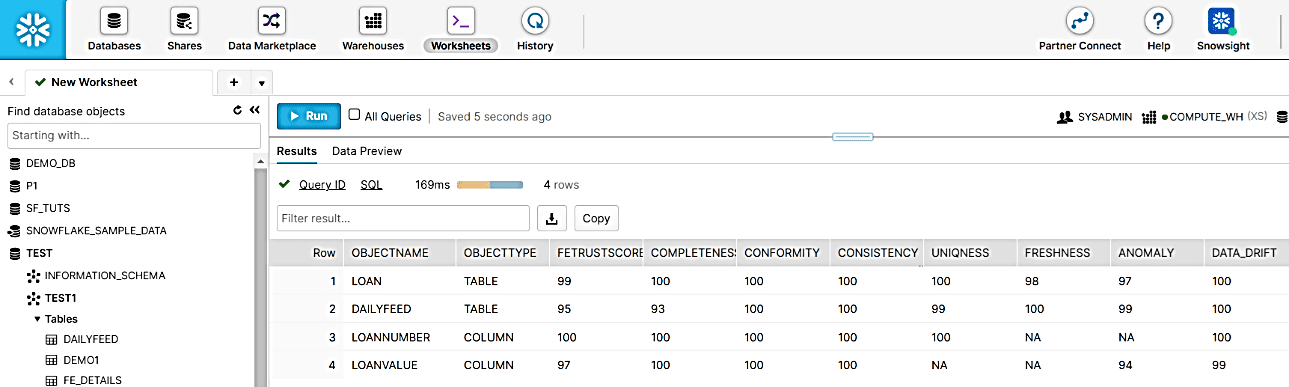Sort by the OBJECTTYPE column header
1289x387 pixels.
click(502, 253)
